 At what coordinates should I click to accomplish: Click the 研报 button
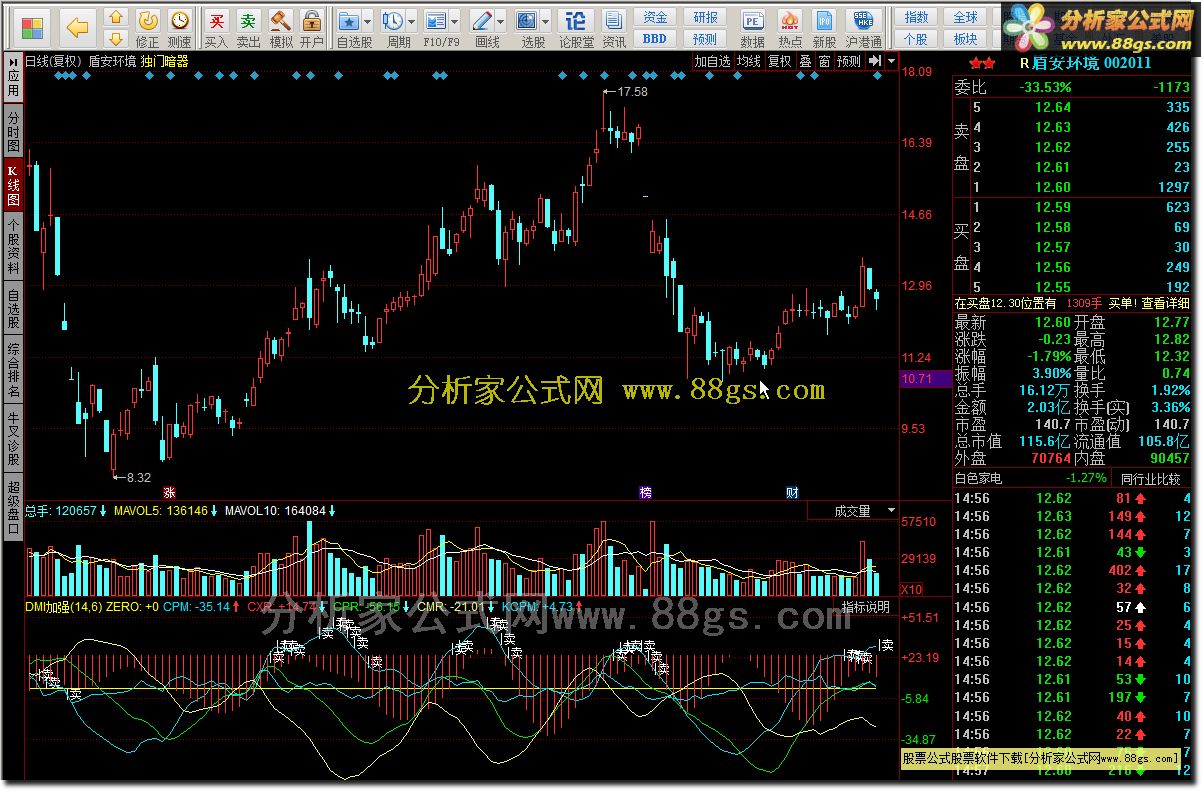[705, 17]
